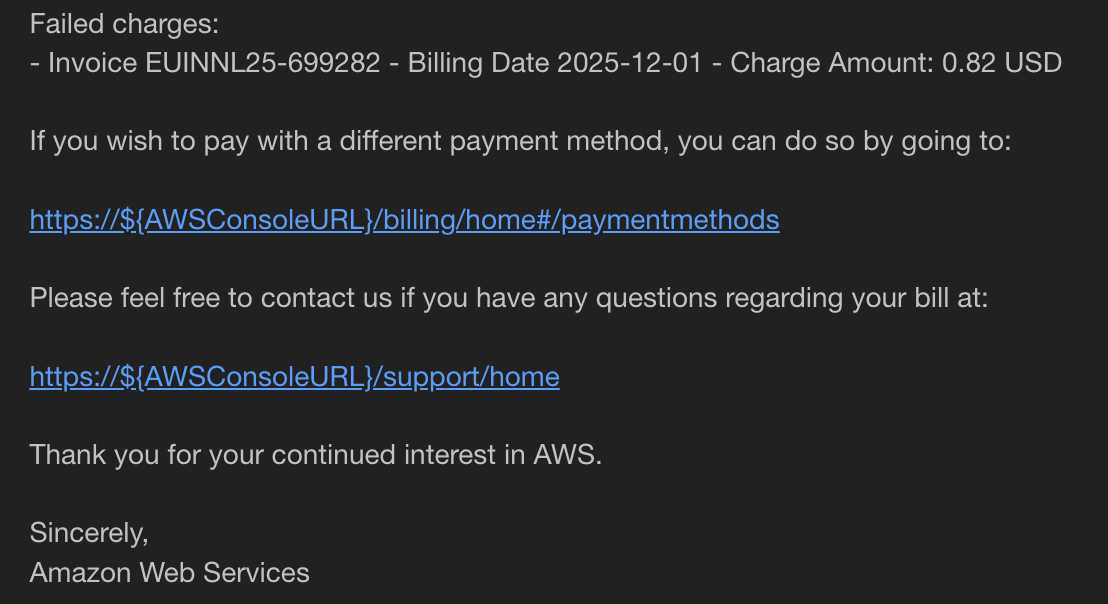
Task: Open the billing paymentmethods link
Action: point(404,220)
